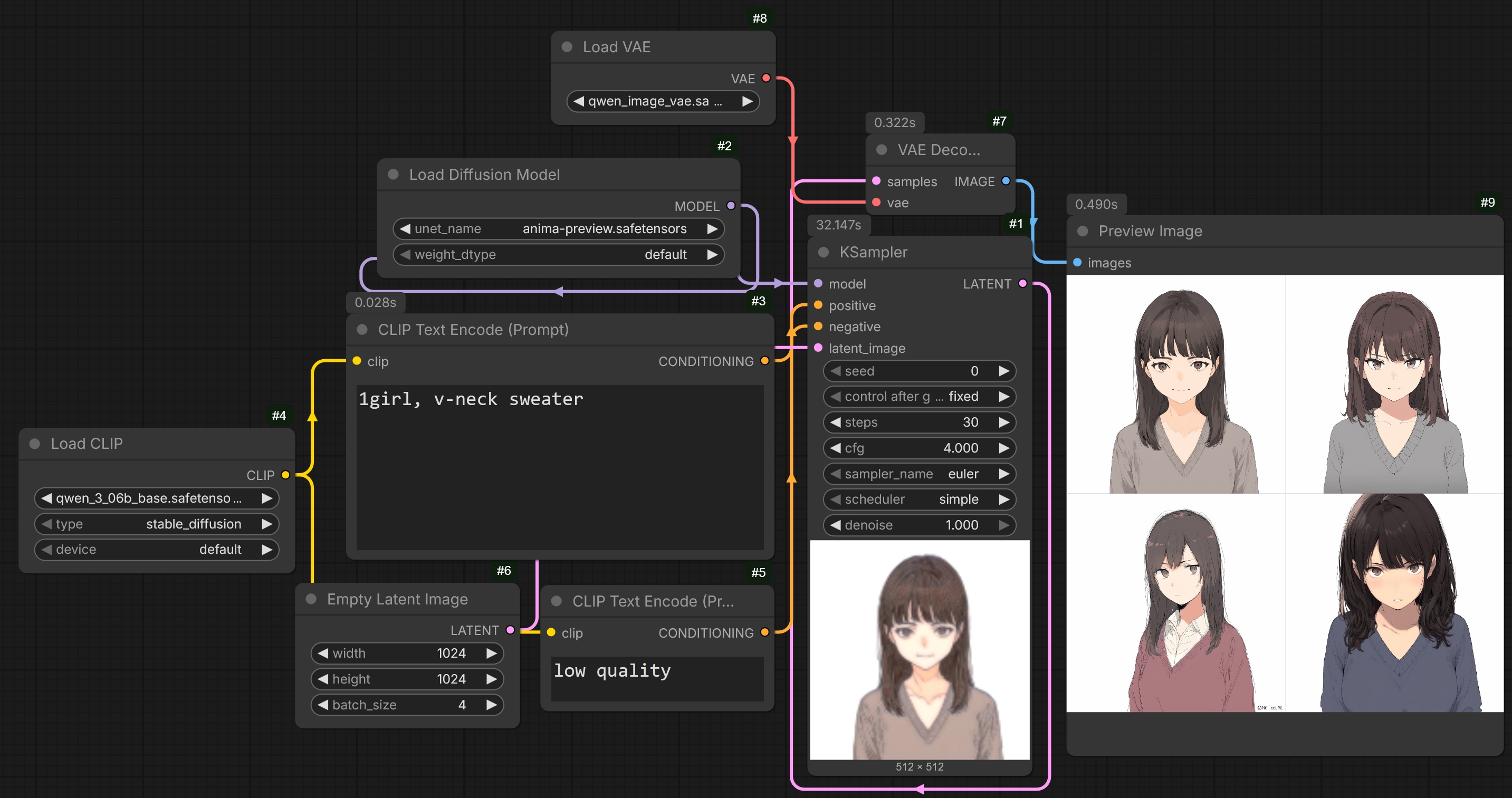This screenshot has height=798, width=1512.
Task: Increase the steps value with right arrow
Action: (x=1004, y=422)
